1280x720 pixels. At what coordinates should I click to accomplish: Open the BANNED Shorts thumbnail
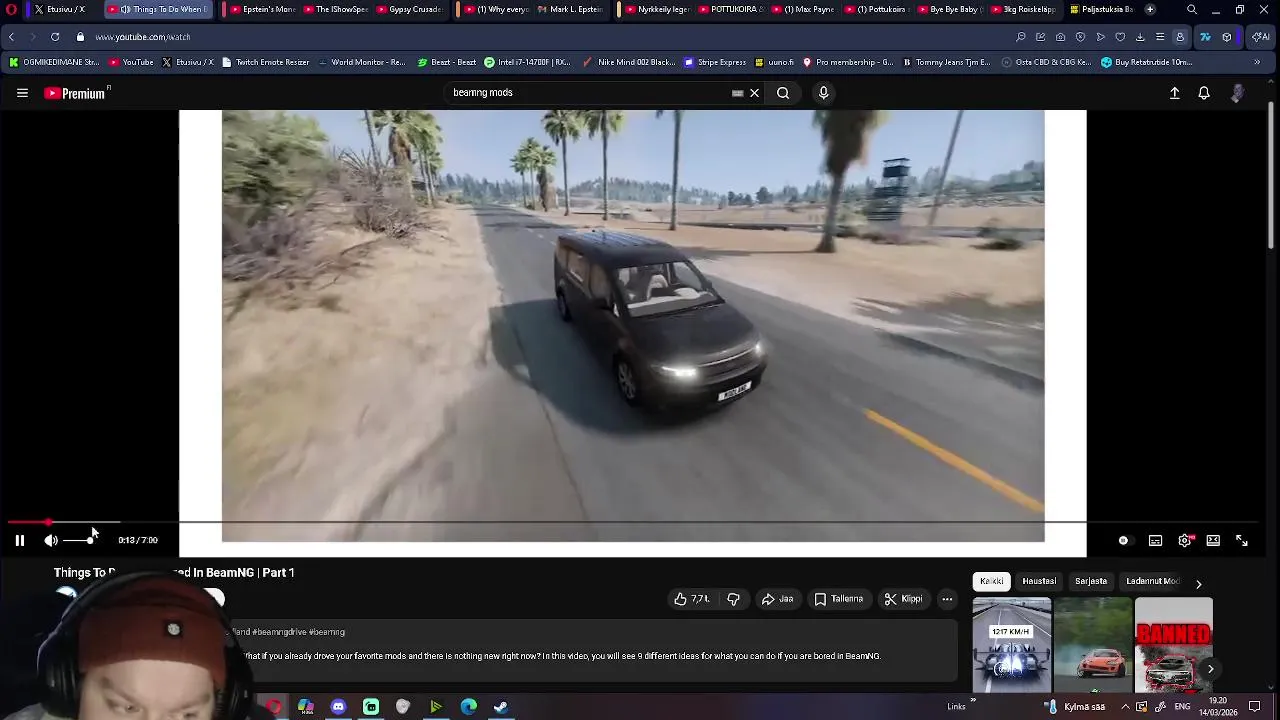1174,645
